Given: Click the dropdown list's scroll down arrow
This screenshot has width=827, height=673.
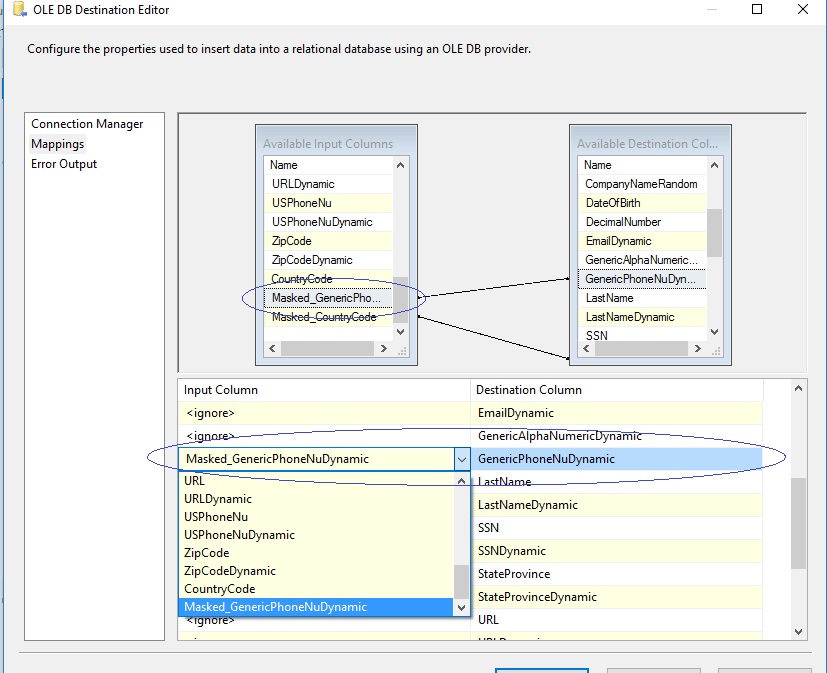Looking at the screenshot, I should coord(461,608).
